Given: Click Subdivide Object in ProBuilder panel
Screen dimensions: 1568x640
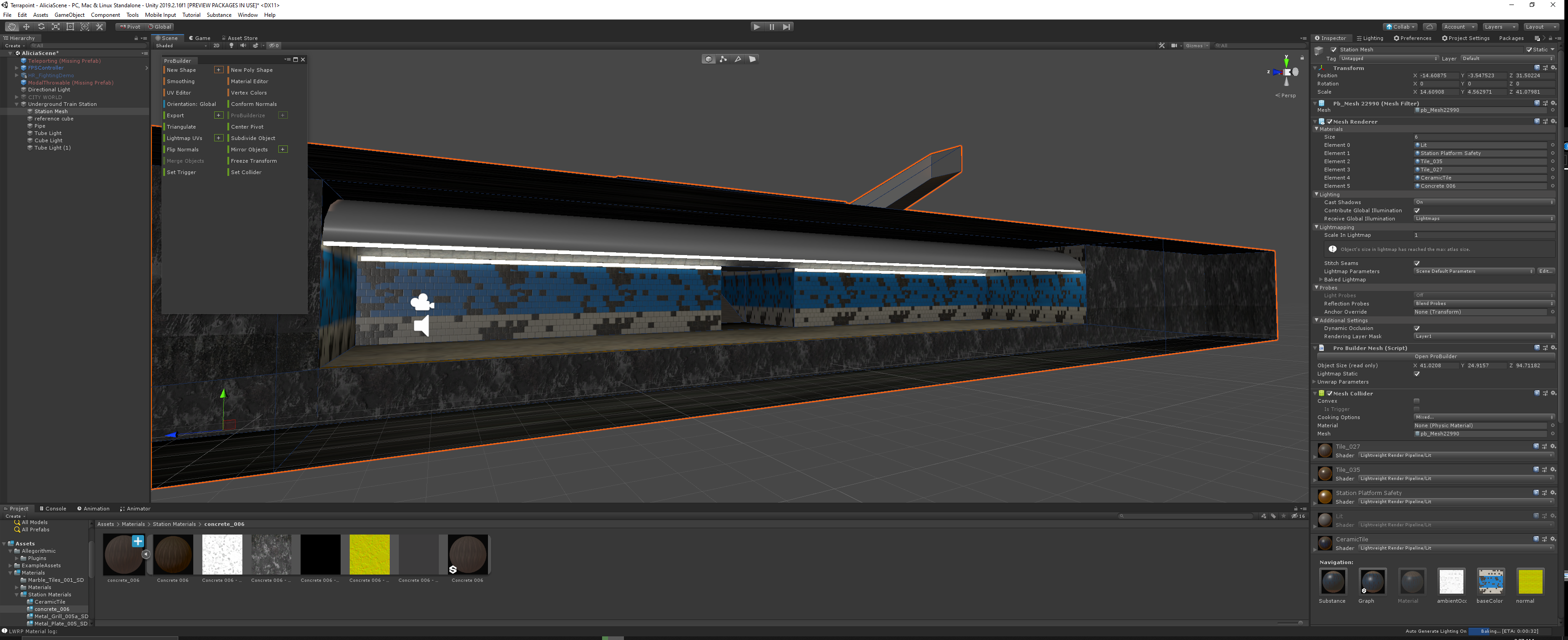Looking at the screenshot, I should (252, 138).
